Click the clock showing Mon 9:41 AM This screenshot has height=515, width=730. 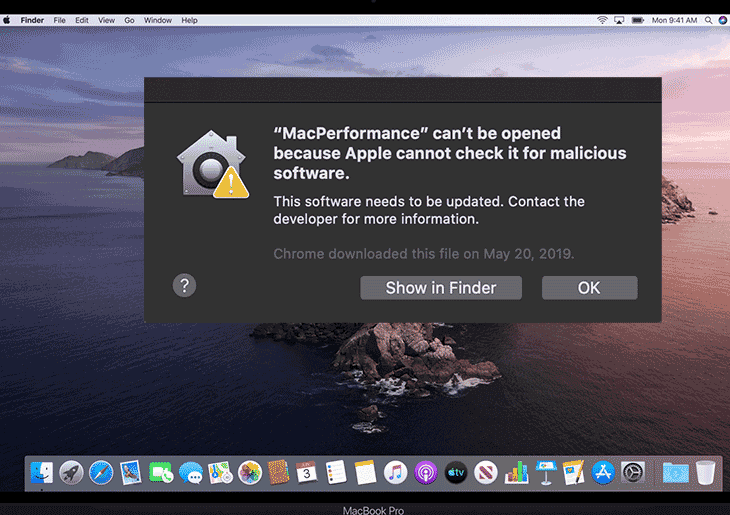[x=674, y=20]
